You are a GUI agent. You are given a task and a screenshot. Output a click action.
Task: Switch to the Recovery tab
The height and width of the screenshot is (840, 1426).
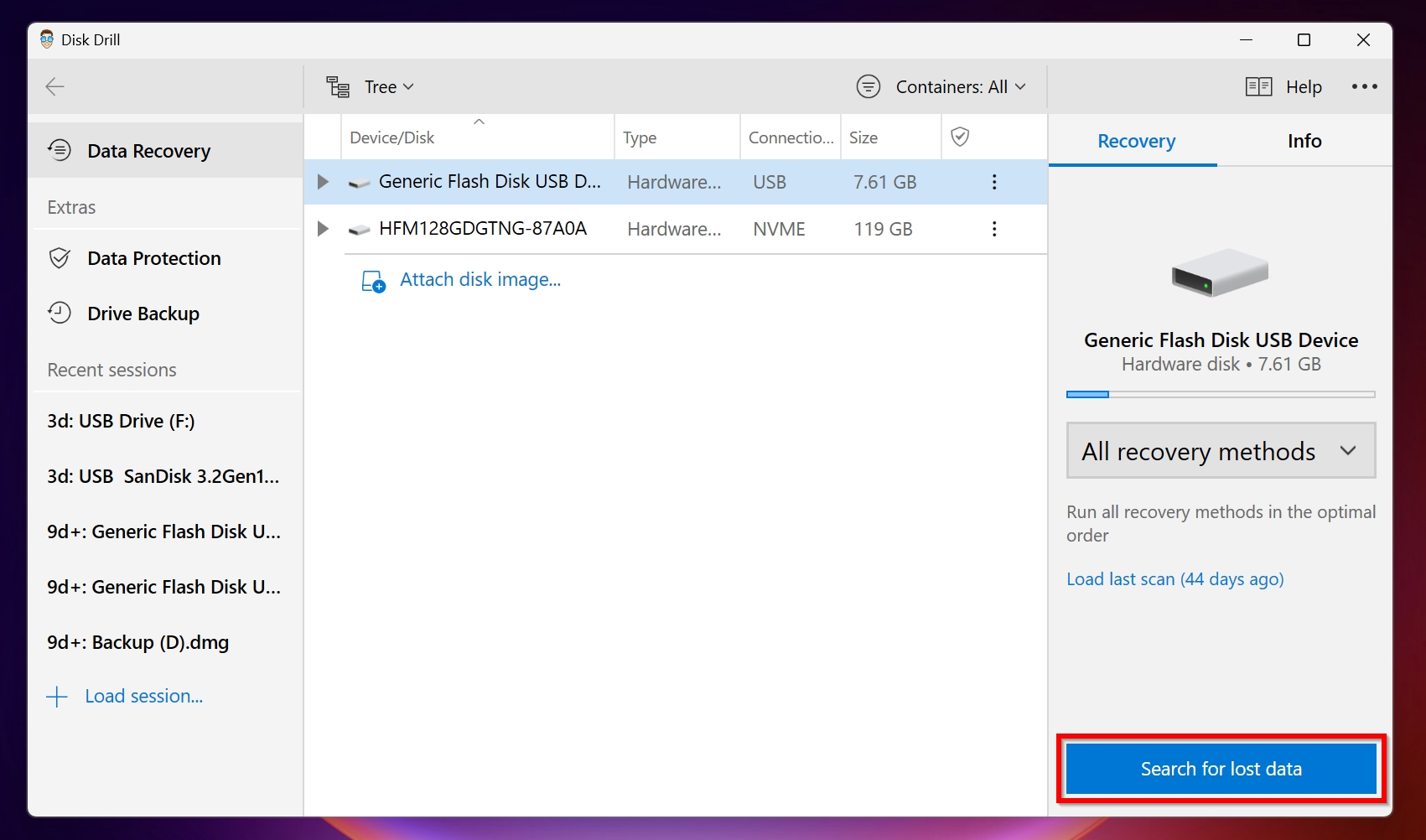[1136, 141]
